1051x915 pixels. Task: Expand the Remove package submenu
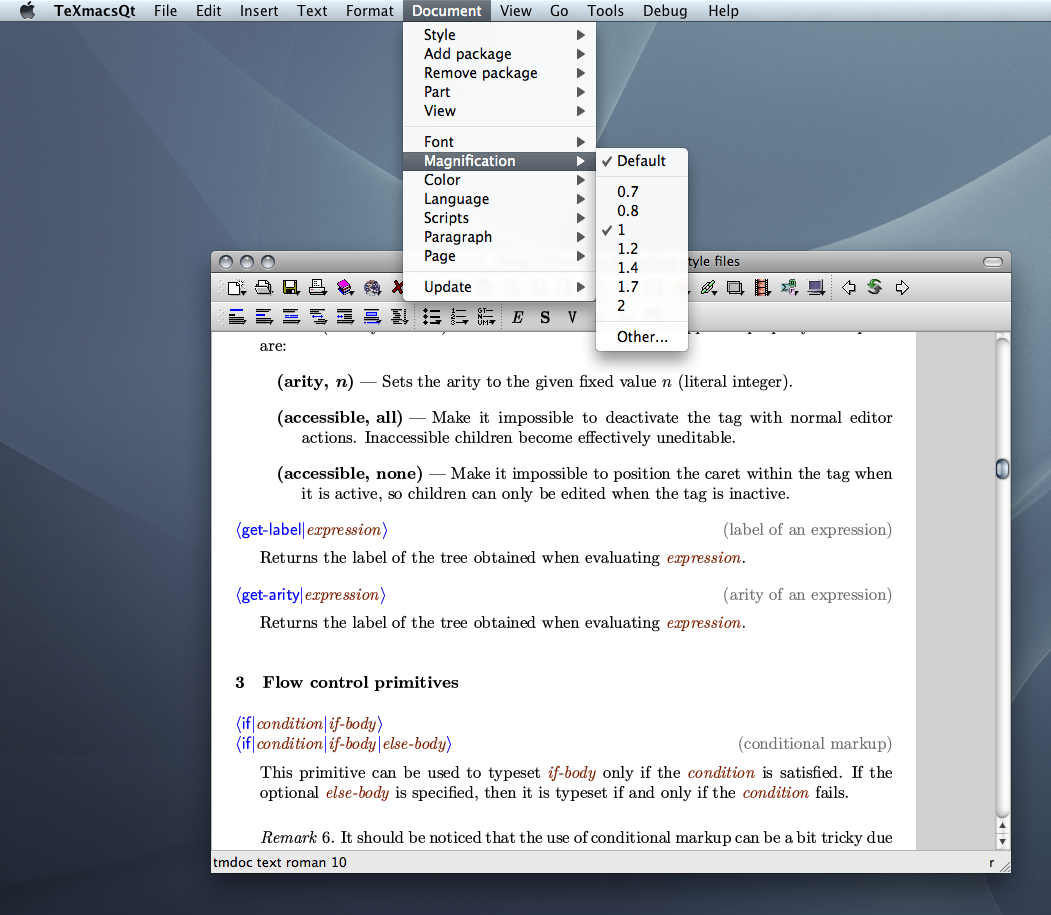499,73
